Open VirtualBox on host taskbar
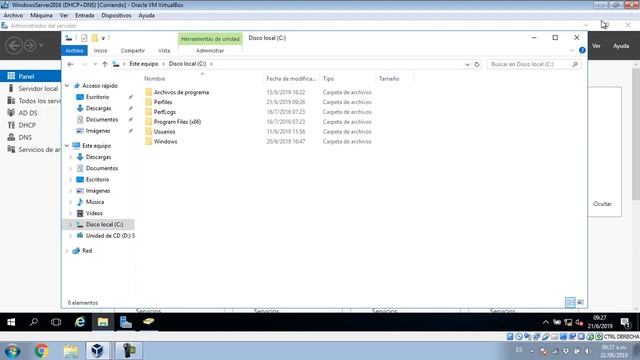640x360 pixels. coord(97,351)
